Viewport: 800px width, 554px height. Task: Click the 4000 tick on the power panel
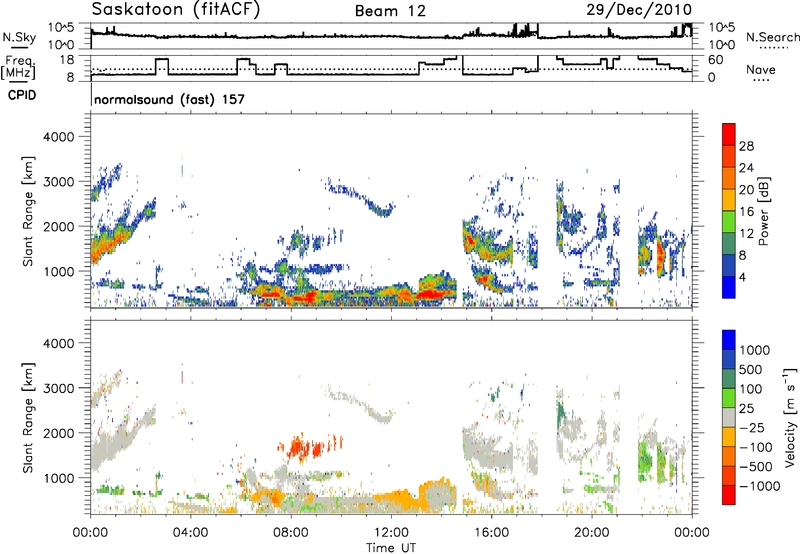[x=58, y=137]
